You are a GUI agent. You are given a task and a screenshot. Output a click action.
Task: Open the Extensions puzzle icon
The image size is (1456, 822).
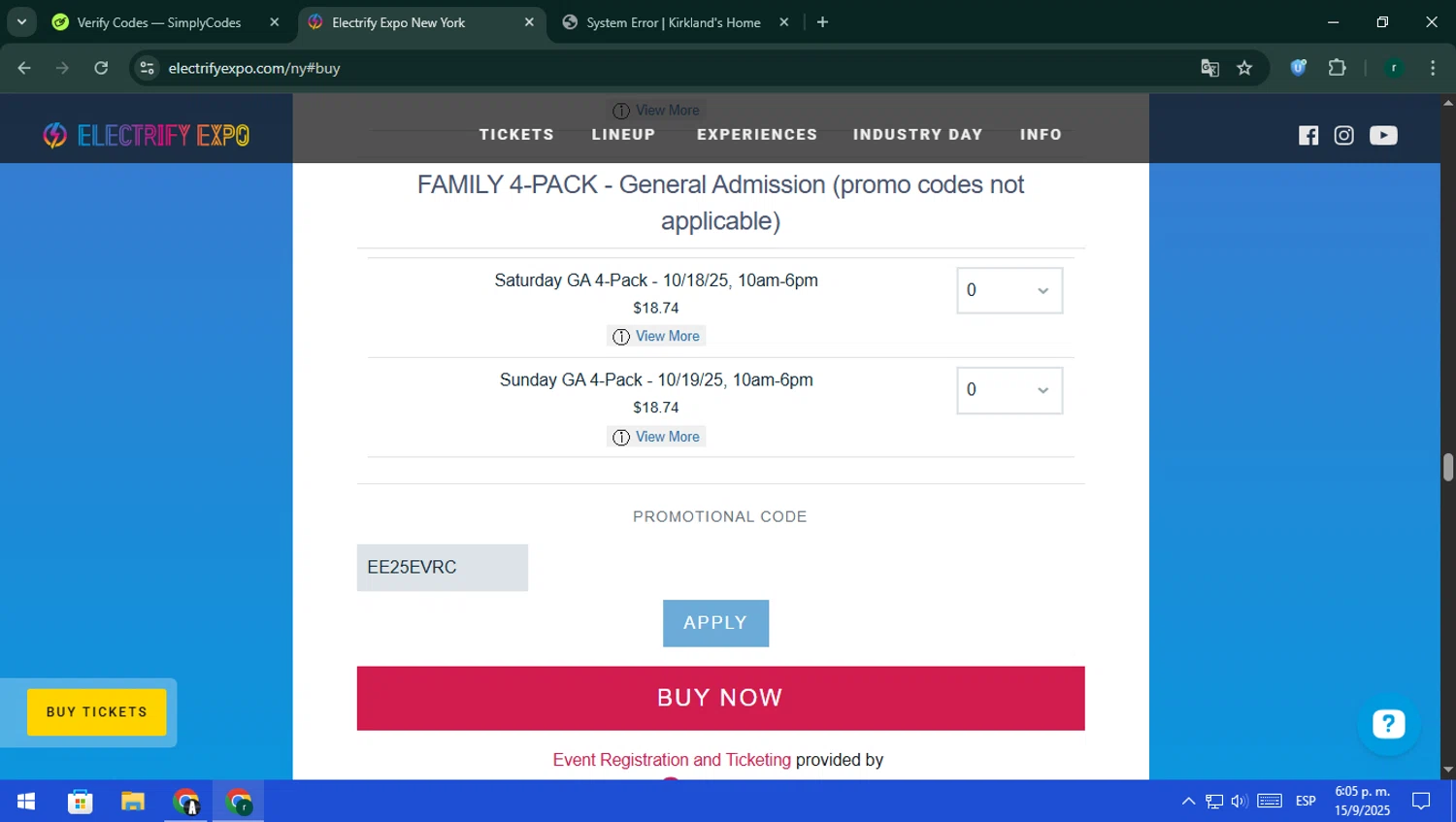coord(1338,68)
